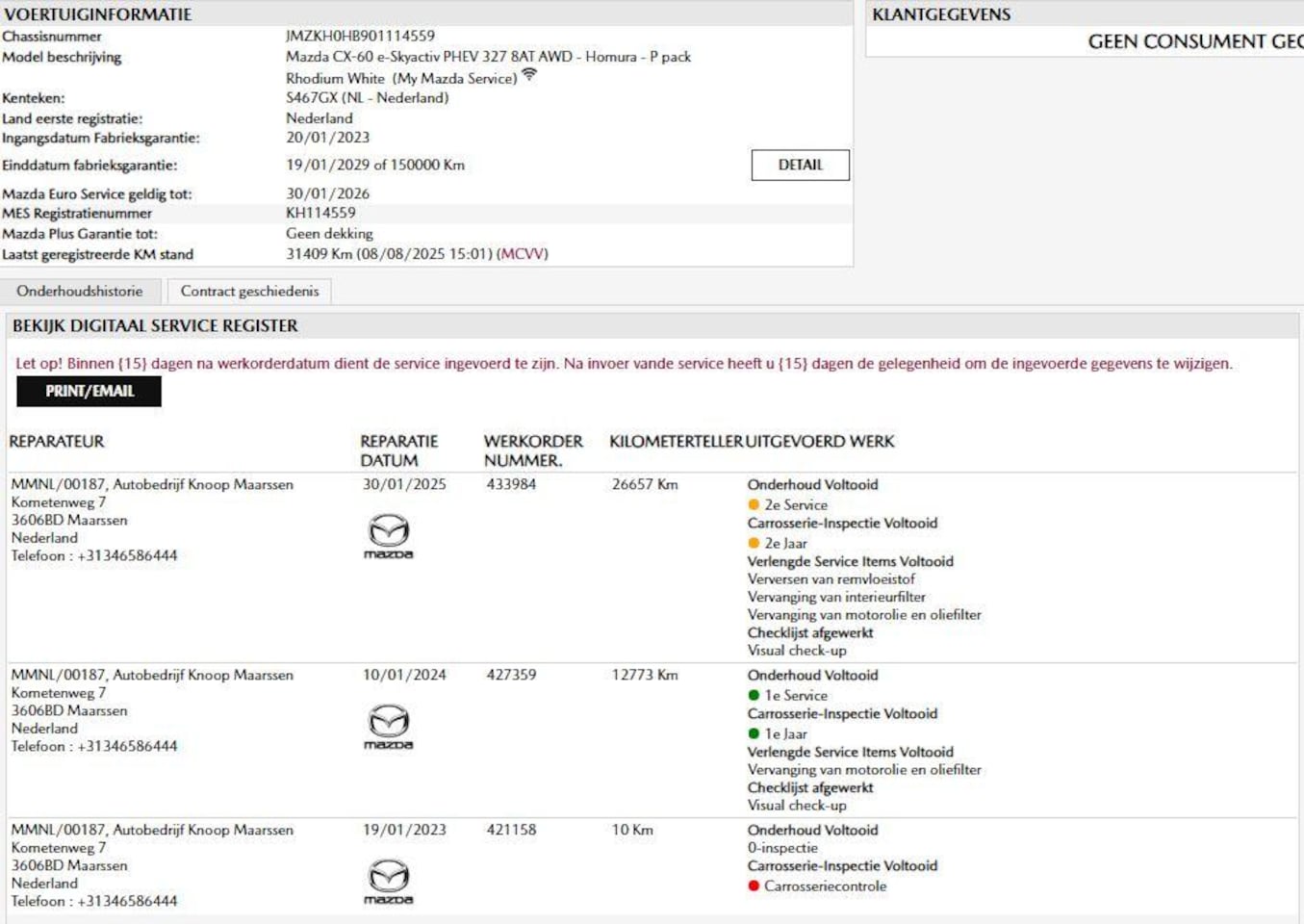Click the Mazda logo for workorder 421158
1304x924 pixels.
(389, 882)
